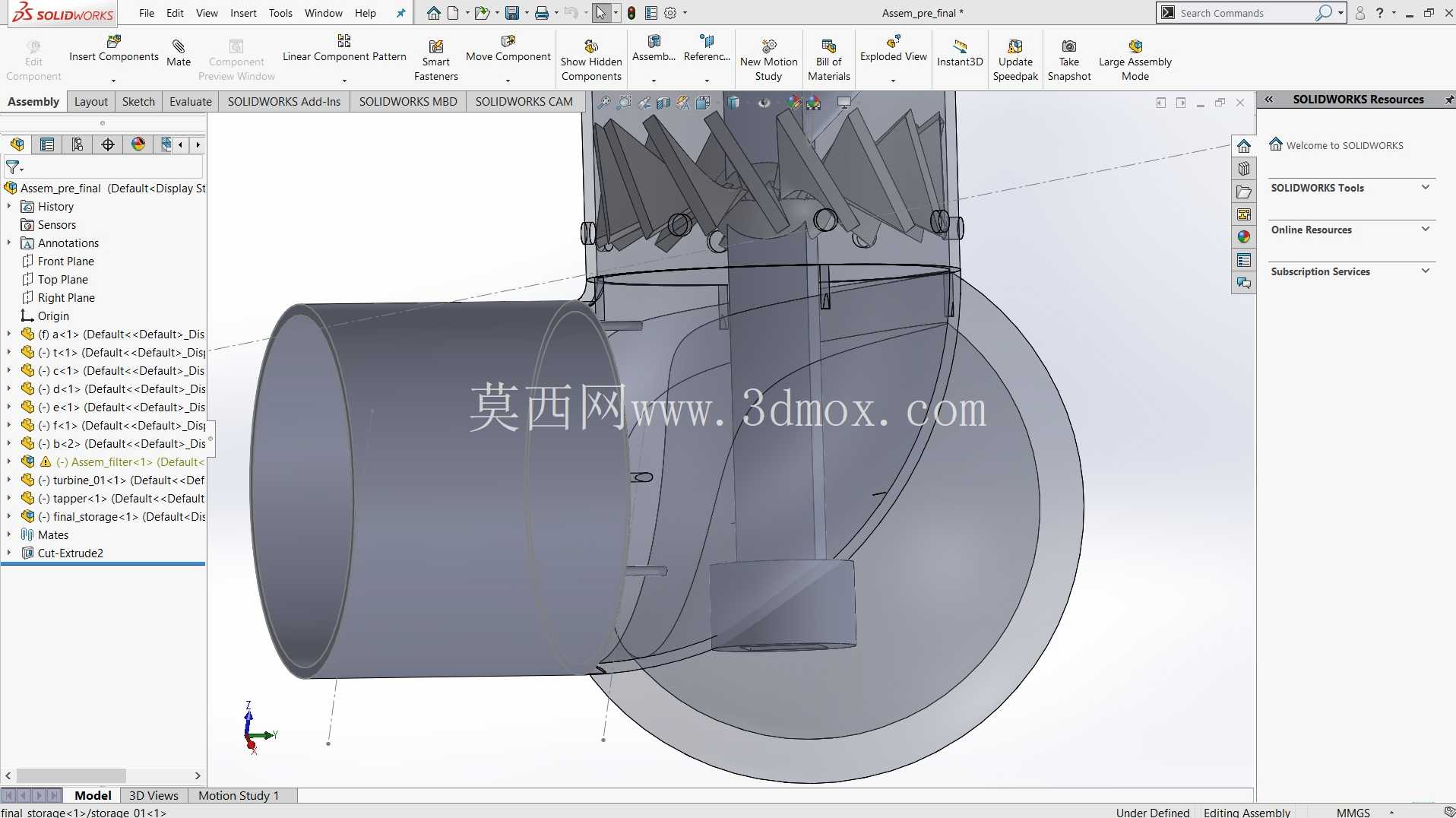
Task: Expand the Mates folder node
Action: click(x=9, y=534)
